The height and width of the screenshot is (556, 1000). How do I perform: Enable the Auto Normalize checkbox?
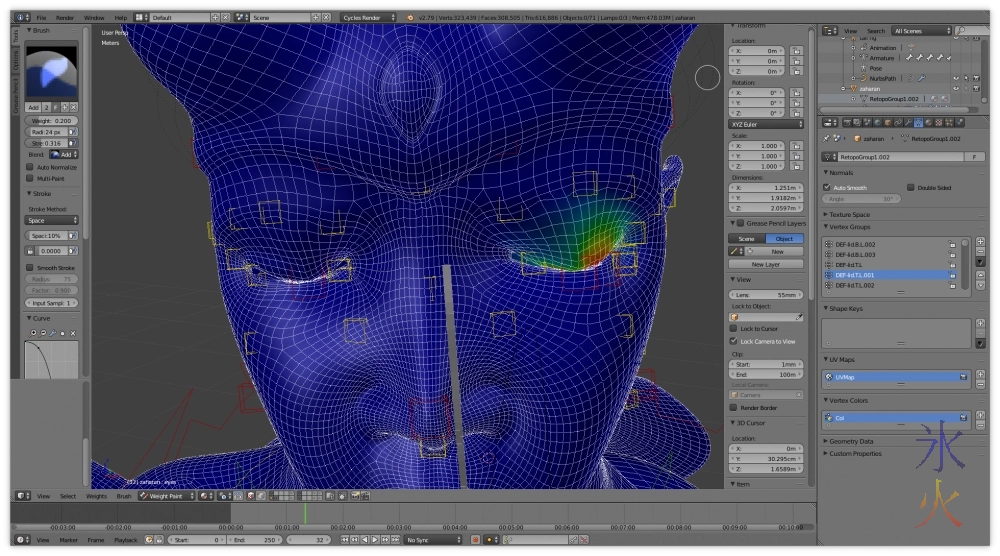point(29,167)
